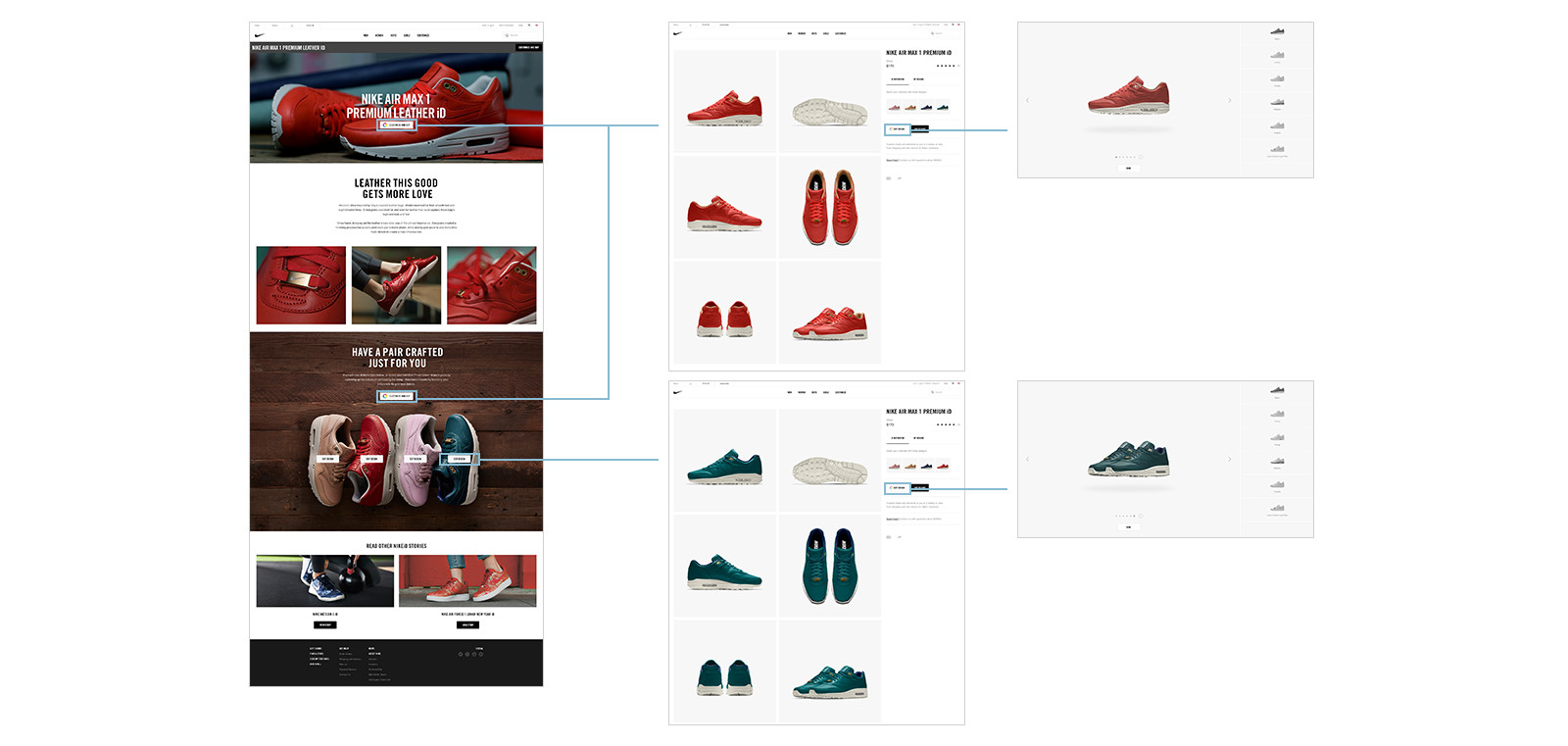Select red side-view thumbnail on red product page
This screenshot has height=746, width=1568.
(724, 101)
